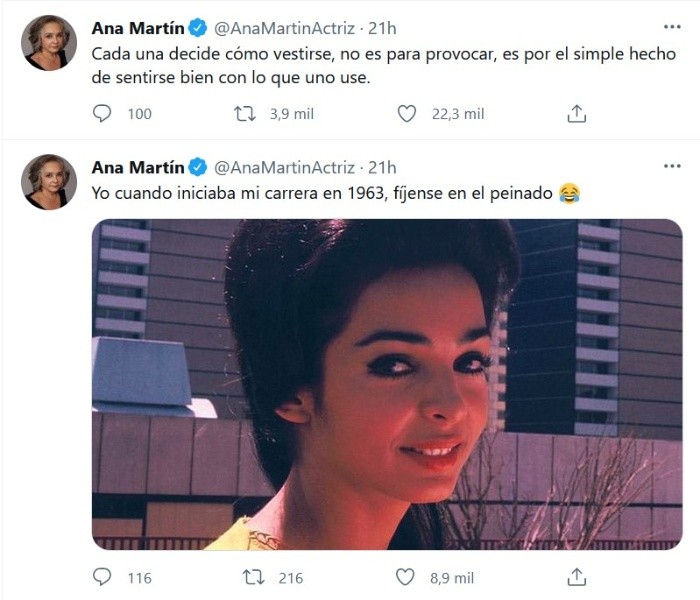Share the first tweet via upload icon
Screen dimensions: 700x600
click(x=576, y=113)
